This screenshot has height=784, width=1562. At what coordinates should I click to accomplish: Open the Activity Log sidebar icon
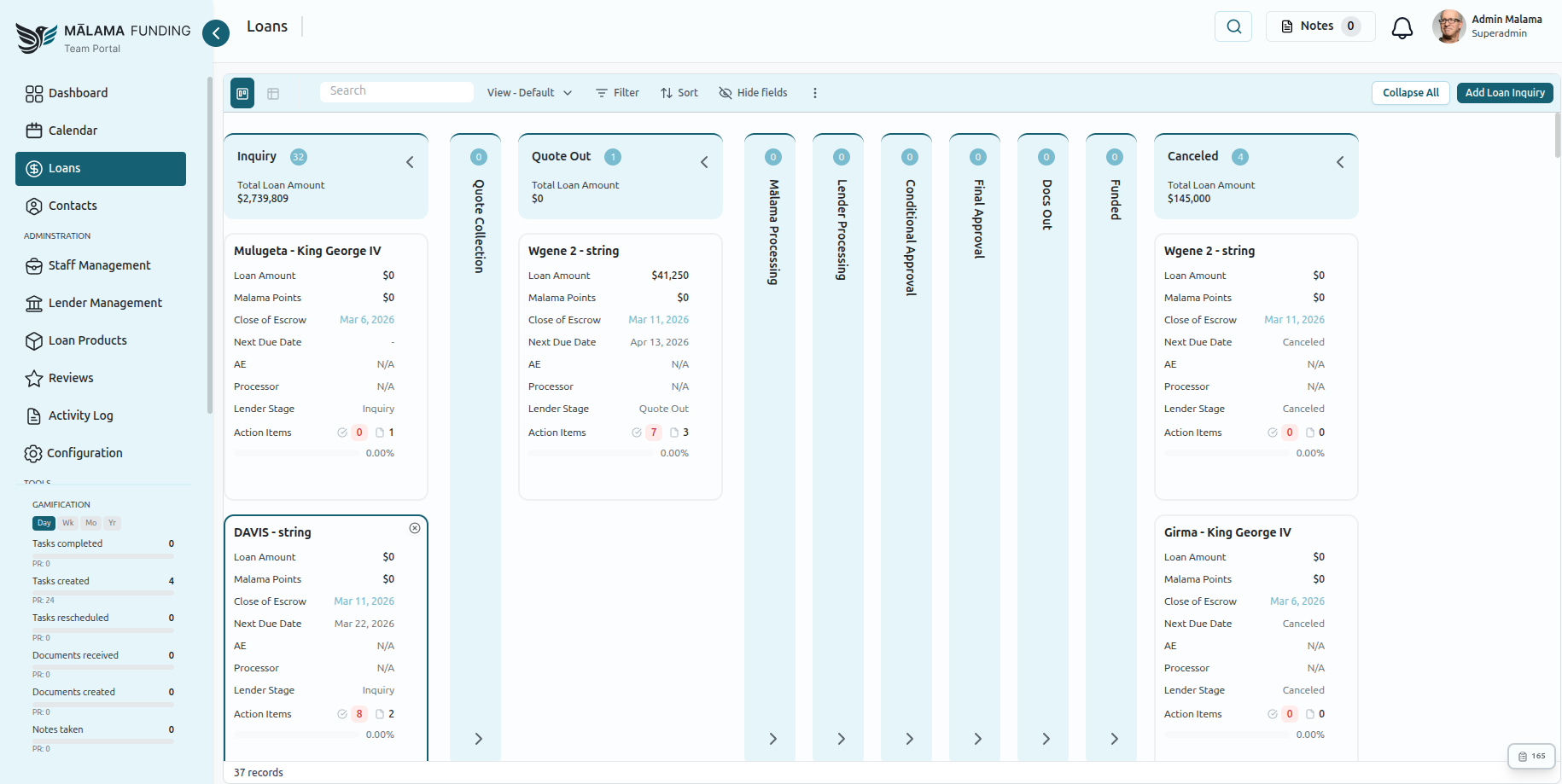[32, 415]
